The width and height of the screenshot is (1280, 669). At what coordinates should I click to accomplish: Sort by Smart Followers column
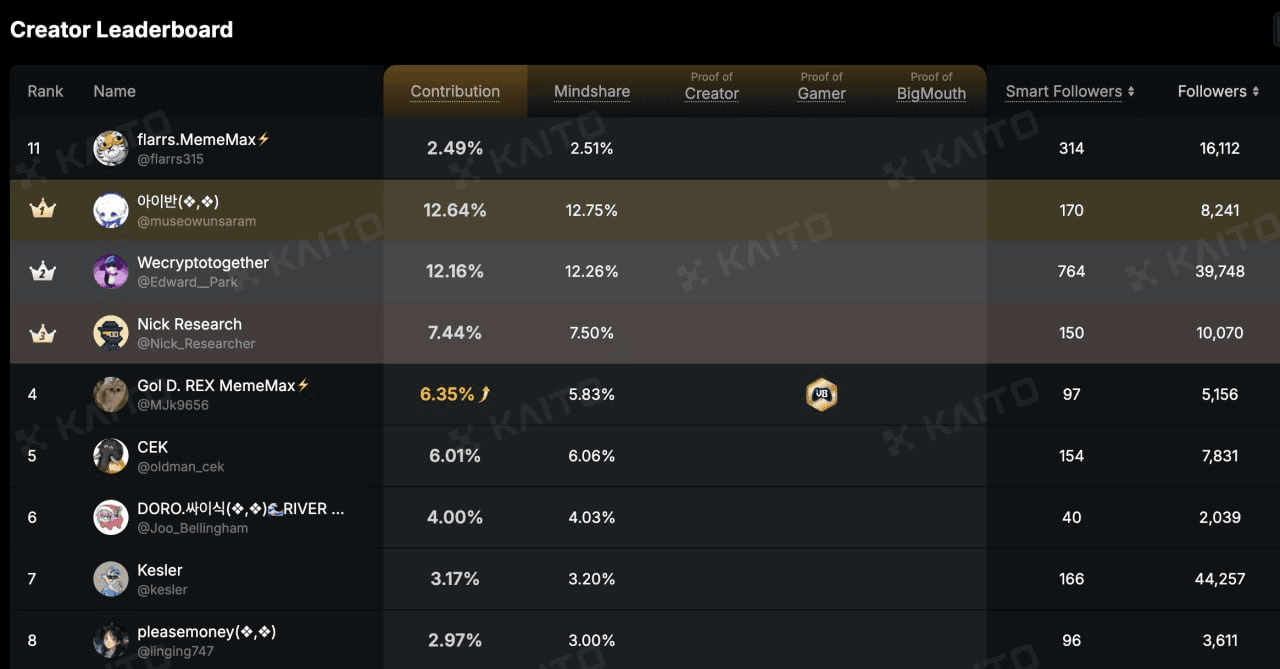pos(1069,91)
